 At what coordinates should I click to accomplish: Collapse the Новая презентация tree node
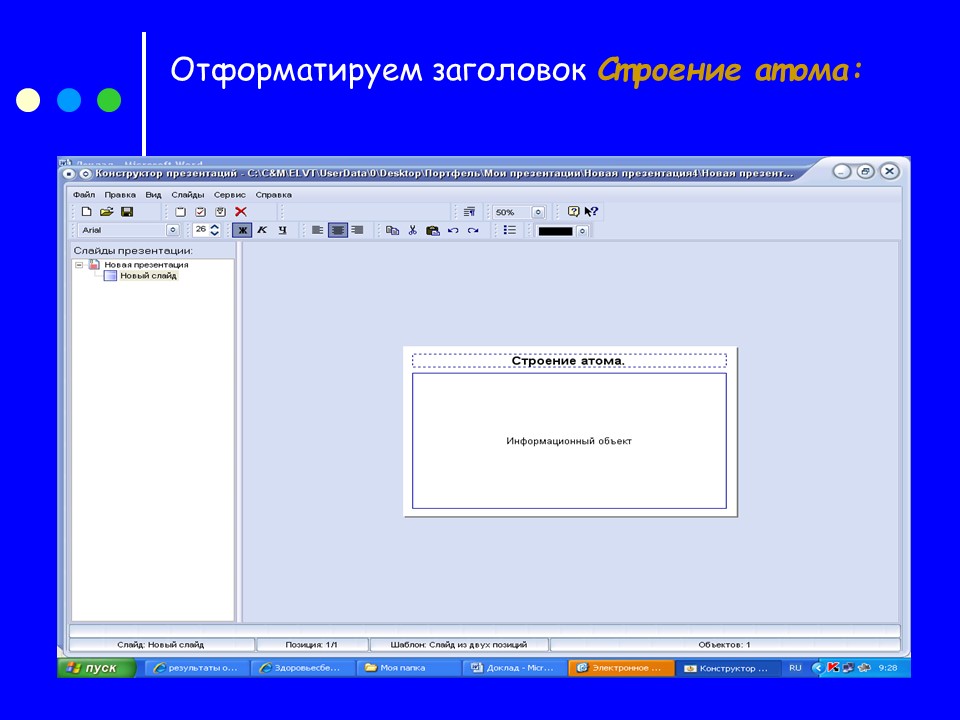tap(78, 266)
